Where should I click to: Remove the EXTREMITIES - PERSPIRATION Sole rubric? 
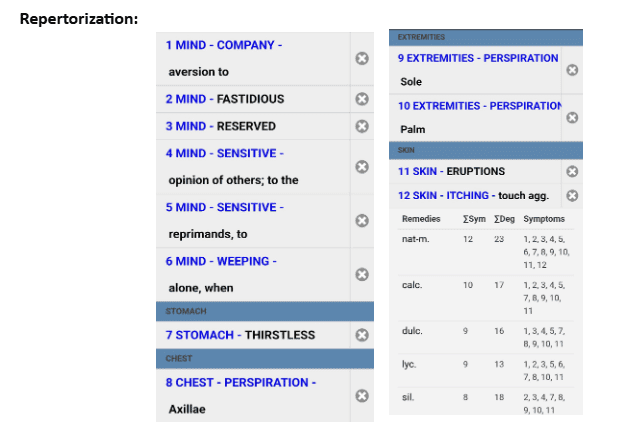tap(572, 70)
